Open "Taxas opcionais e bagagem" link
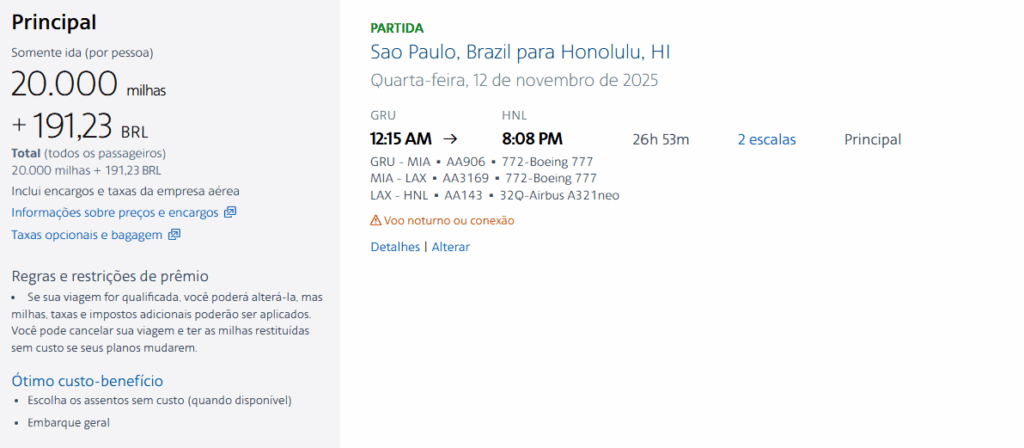Image resolution: width=1024 pixels, height=448 pixels. tap(88, 234)
